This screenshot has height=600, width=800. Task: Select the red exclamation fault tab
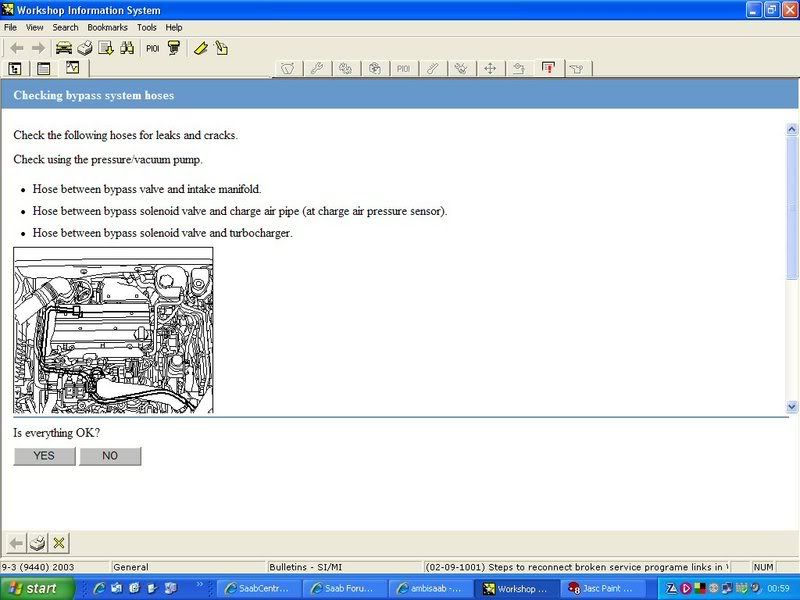click(x=548, y=69)
